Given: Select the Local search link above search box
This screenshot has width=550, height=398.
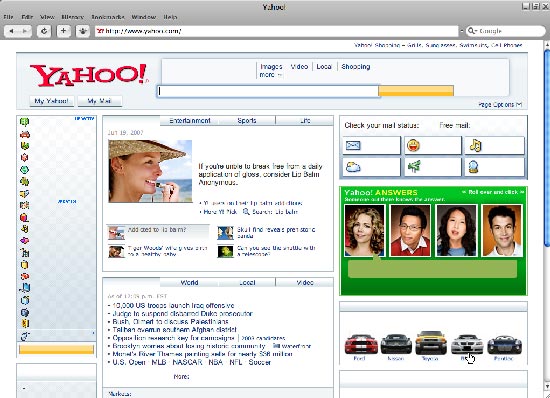Looking at the screenshot, I should [324, 67].
